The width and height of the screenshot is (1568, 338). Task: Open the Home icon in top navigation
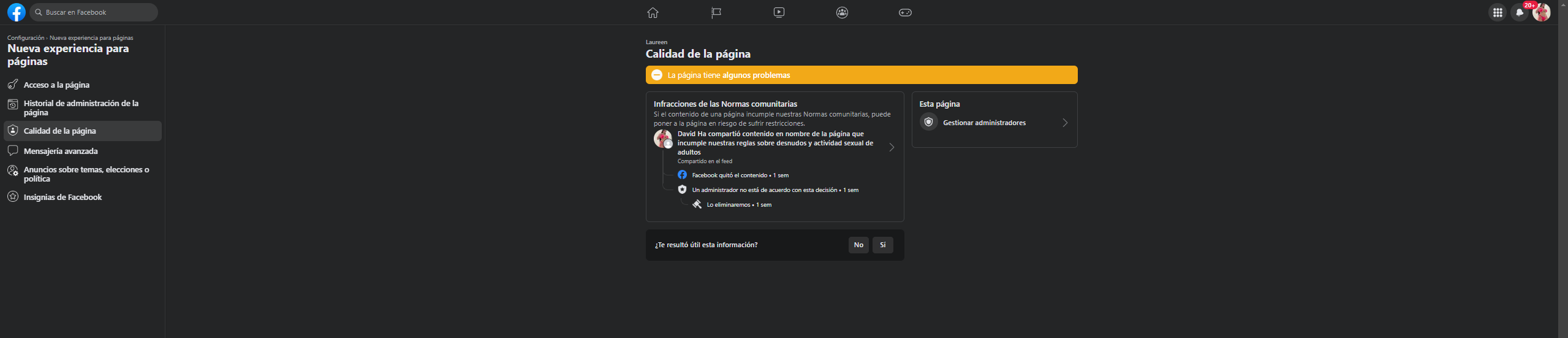click(x=653, y=12)
